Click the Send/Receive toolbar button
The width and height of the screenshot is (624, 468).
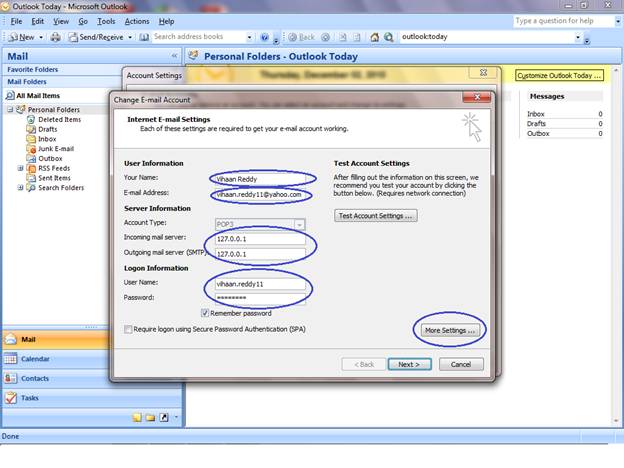coord(96,37)
